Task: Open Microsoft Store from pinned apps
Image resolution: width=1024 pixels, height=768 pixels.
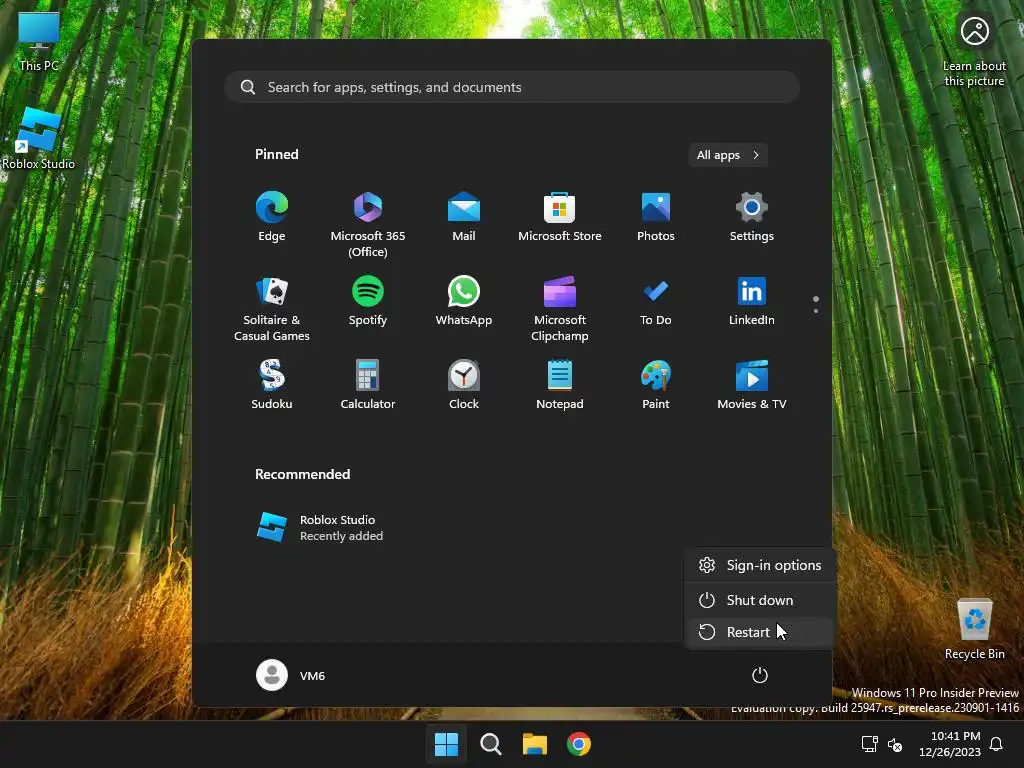Action: pos(560,217)
